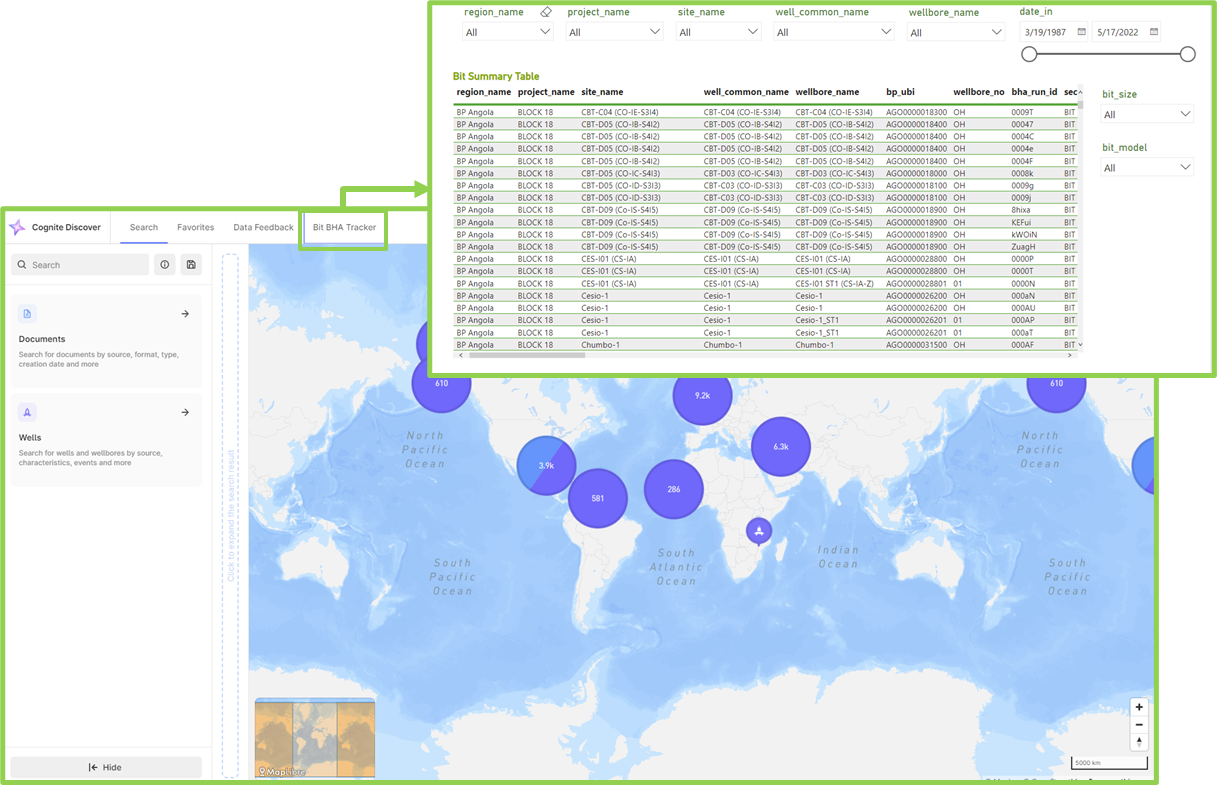
Task: Click the Wells card title
Action: (30, 438)
